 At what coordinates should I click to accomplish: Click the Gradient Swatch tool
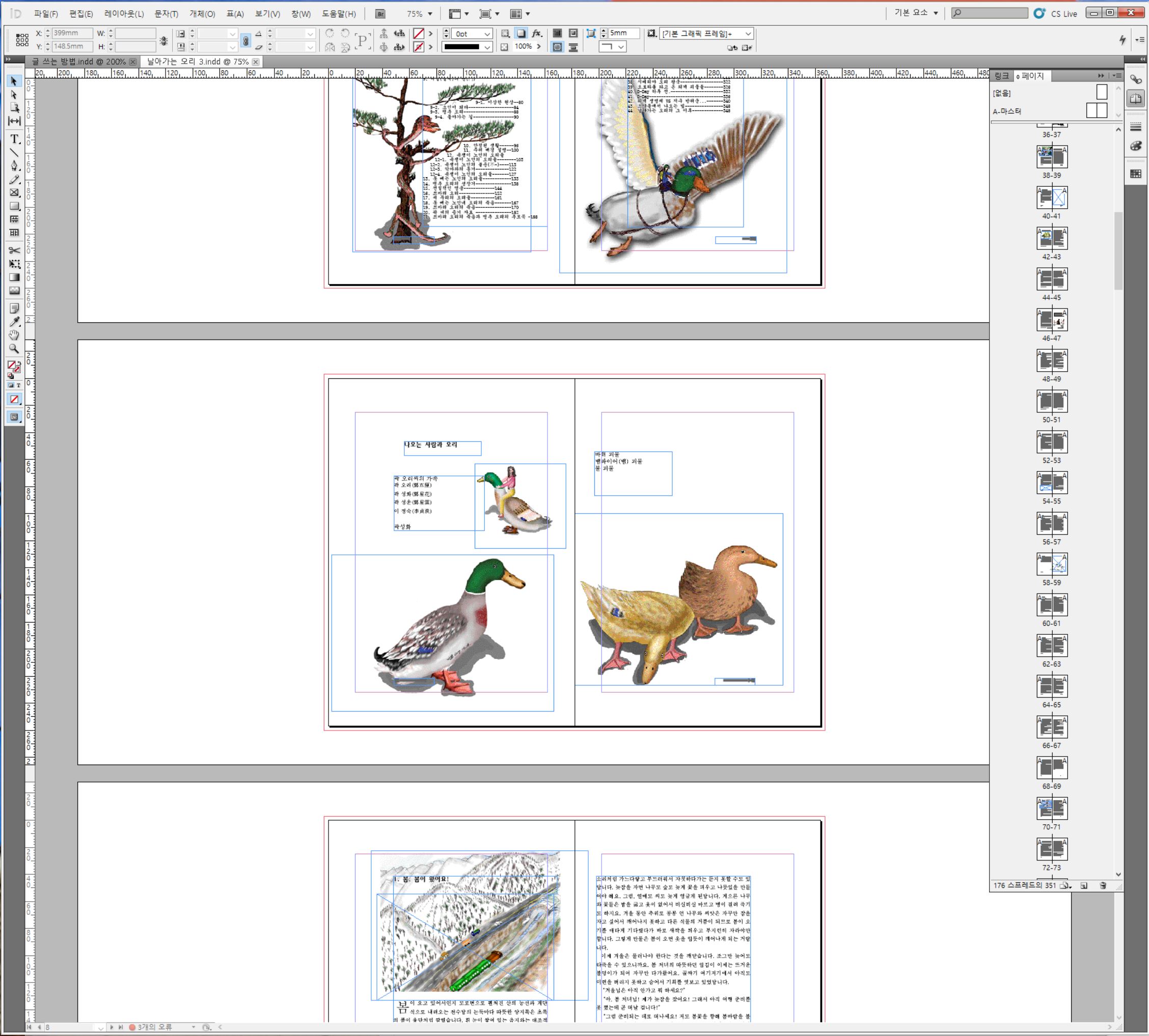click(x=14, y=277)
